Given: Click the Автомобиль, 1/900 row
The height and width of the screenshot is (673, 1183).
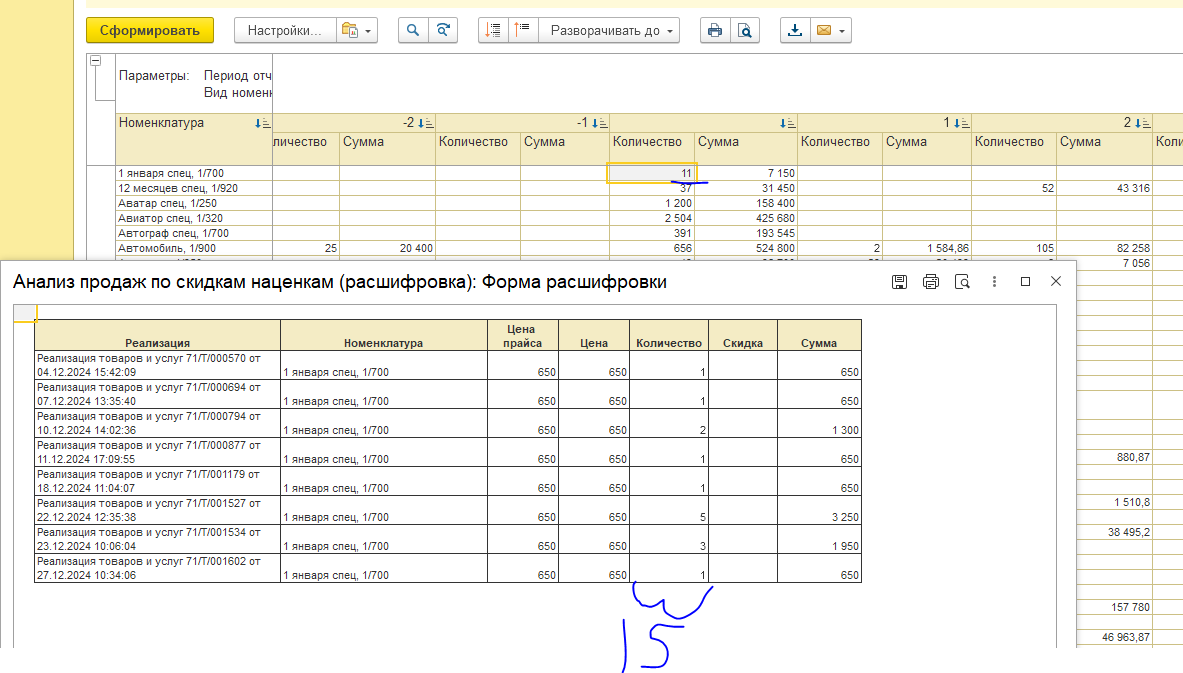Looking at the screenshot, I should (166, 248).
